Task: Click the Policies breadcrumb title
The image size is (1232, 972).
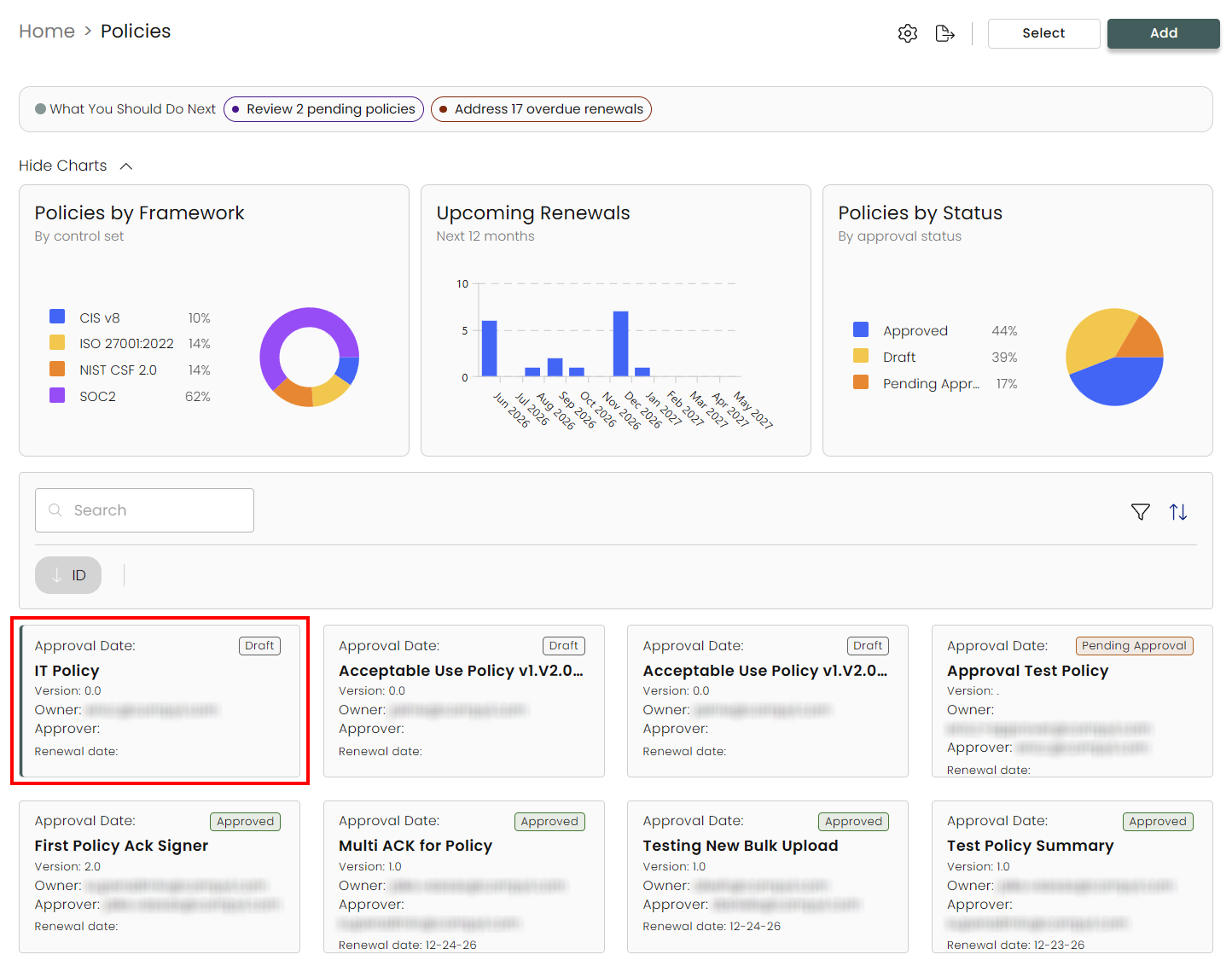Action: point(136,32)
